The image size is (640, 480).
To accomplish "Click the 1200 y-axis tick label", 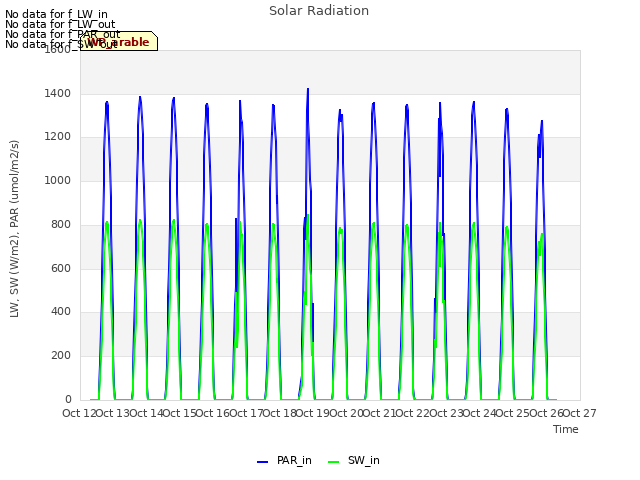I will (x=58, y=136).
